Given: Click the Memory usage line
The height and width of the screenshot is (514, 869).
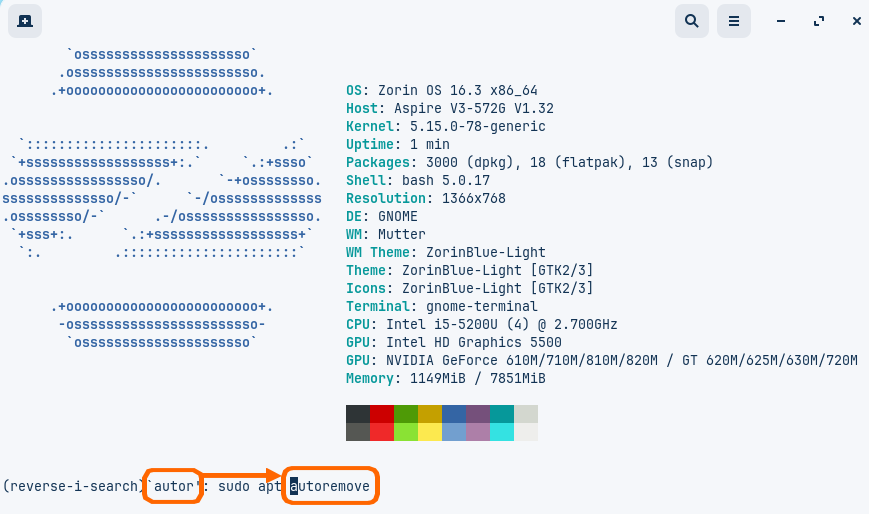Looking at the screenshot, I should [445, 379].
